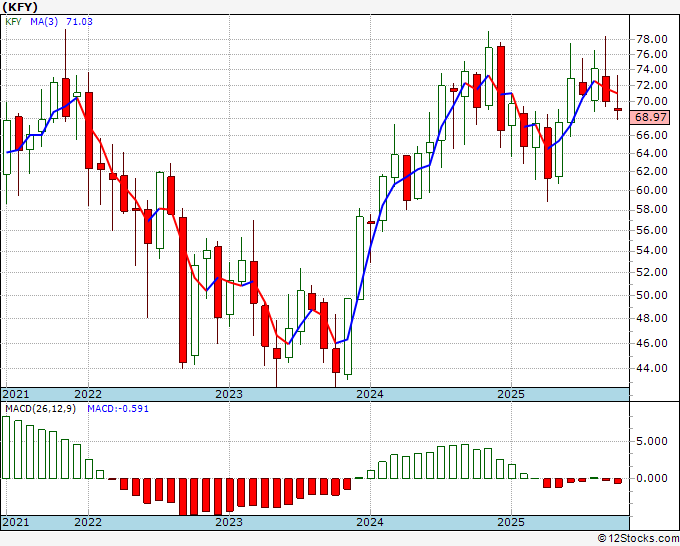
Task: Click the 74.00 price axis label
Action: (x=651, y=69)
